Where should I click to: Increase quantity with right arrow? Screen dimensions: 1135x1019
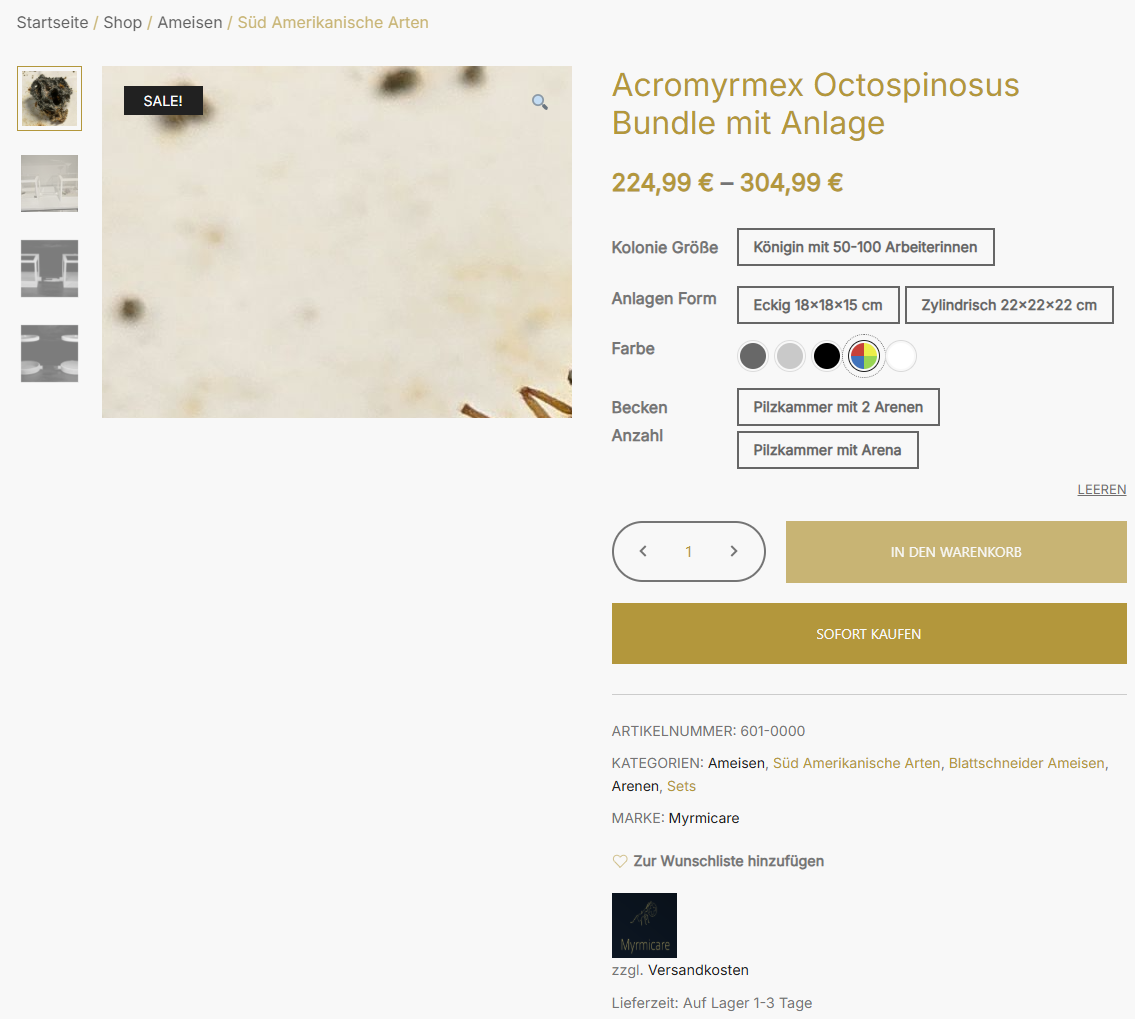point(734,551)
